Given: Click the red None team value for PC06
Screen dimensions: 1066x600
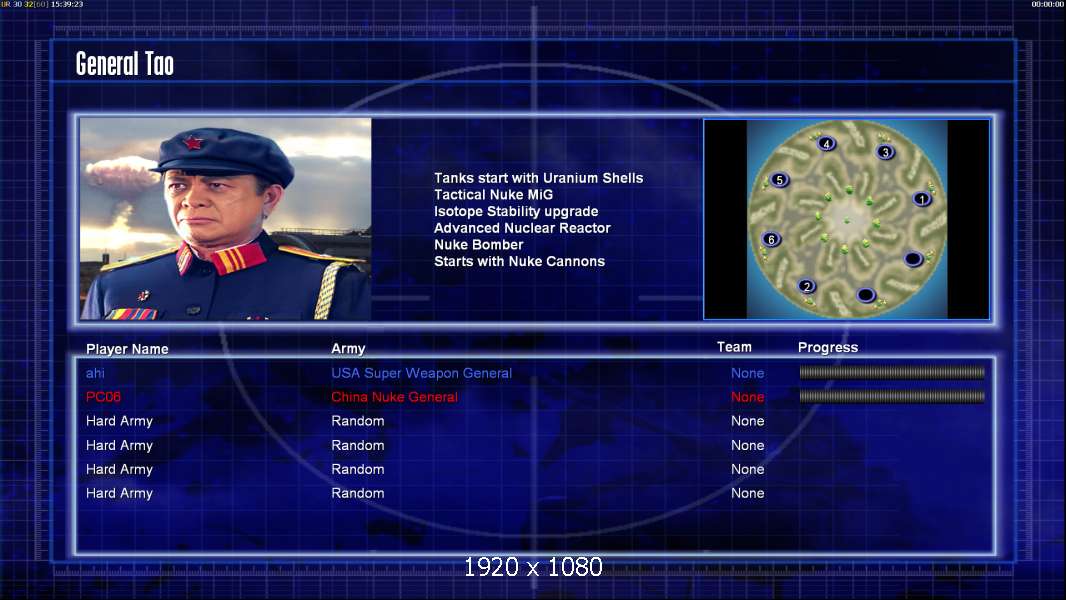Looking at the screenshot, I should 747,397.
